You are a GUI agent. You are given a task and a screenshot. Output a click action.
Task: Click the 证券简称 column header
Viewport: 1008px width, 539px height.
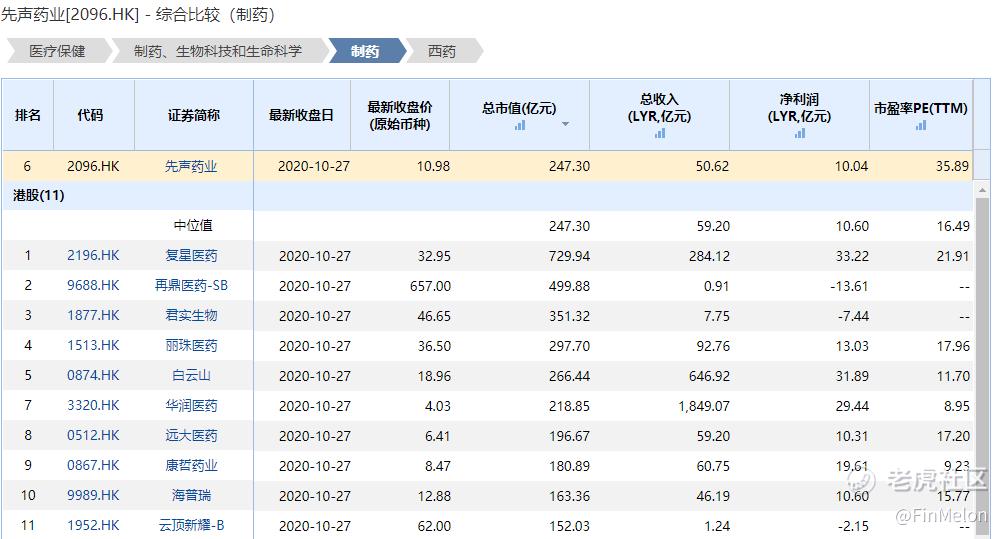194,115
